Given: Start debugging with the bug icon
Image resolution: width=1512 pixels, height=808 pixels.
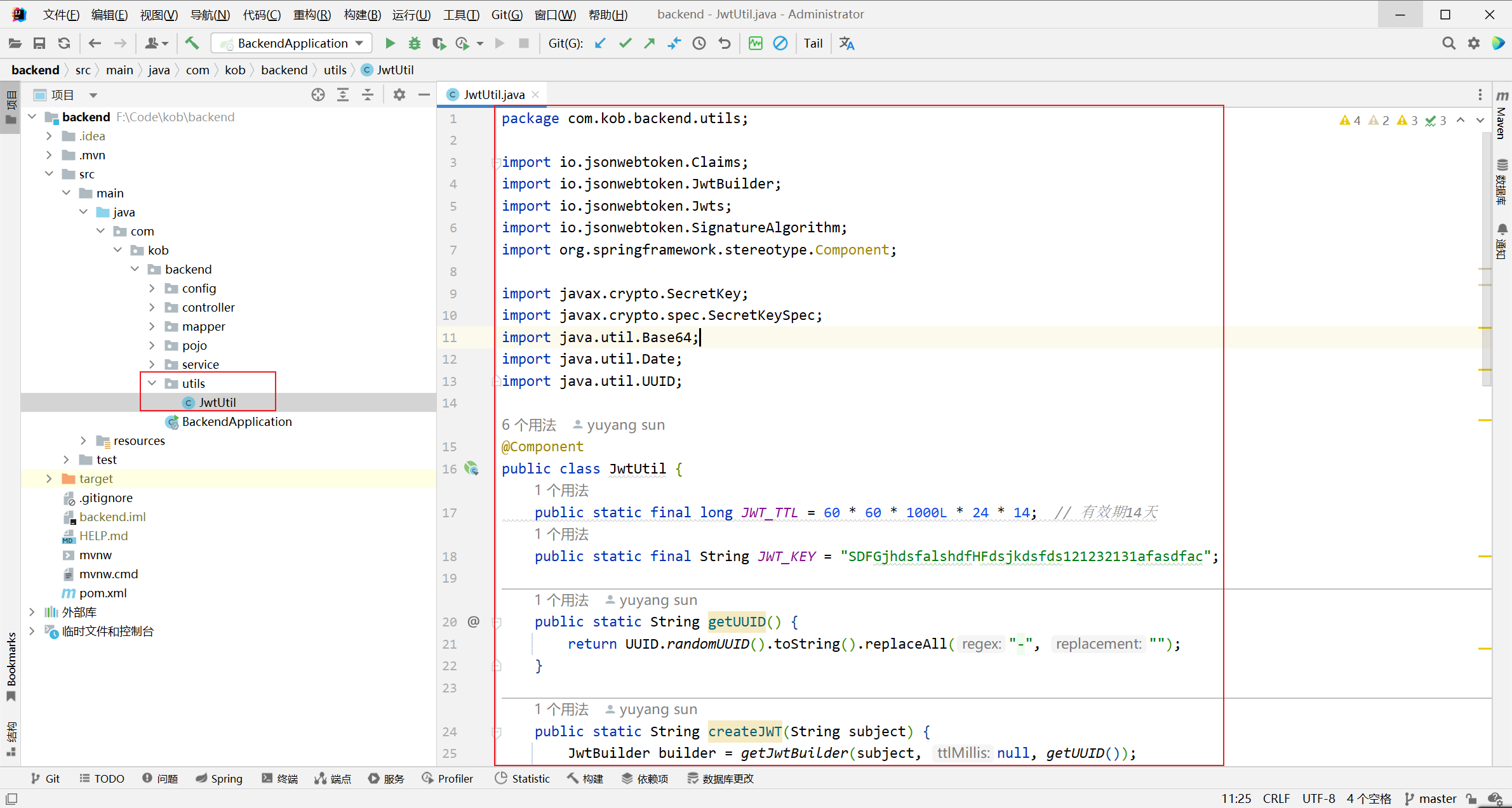Looking at the screenshot, I should (415, 43).
